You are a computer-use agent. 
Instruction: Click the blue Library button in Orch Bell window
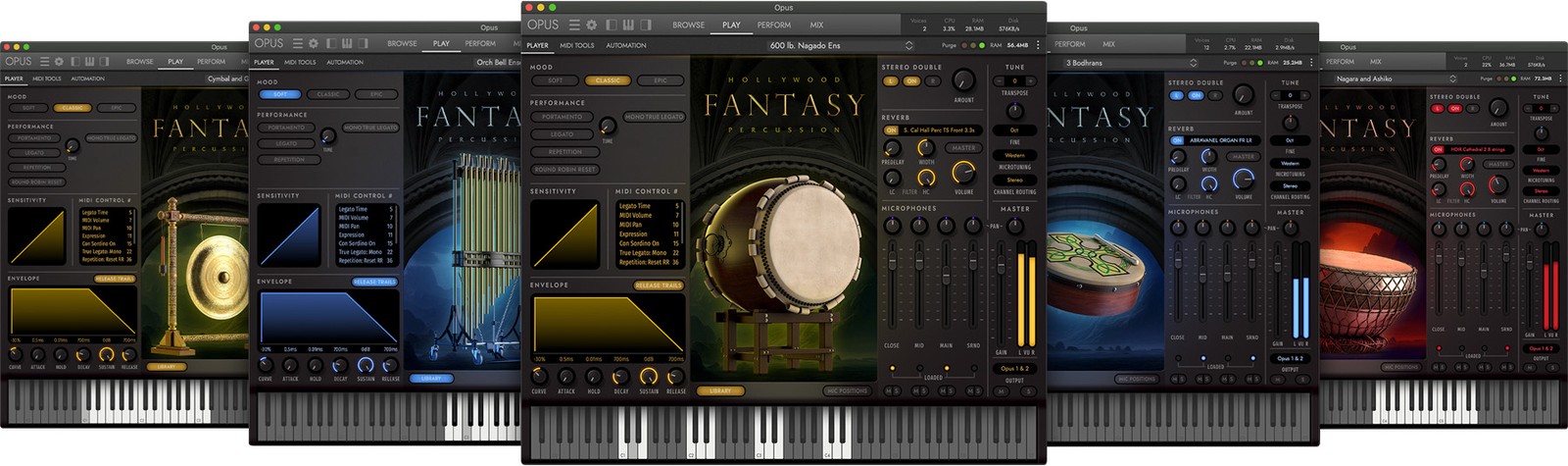(x=431, y=378)
